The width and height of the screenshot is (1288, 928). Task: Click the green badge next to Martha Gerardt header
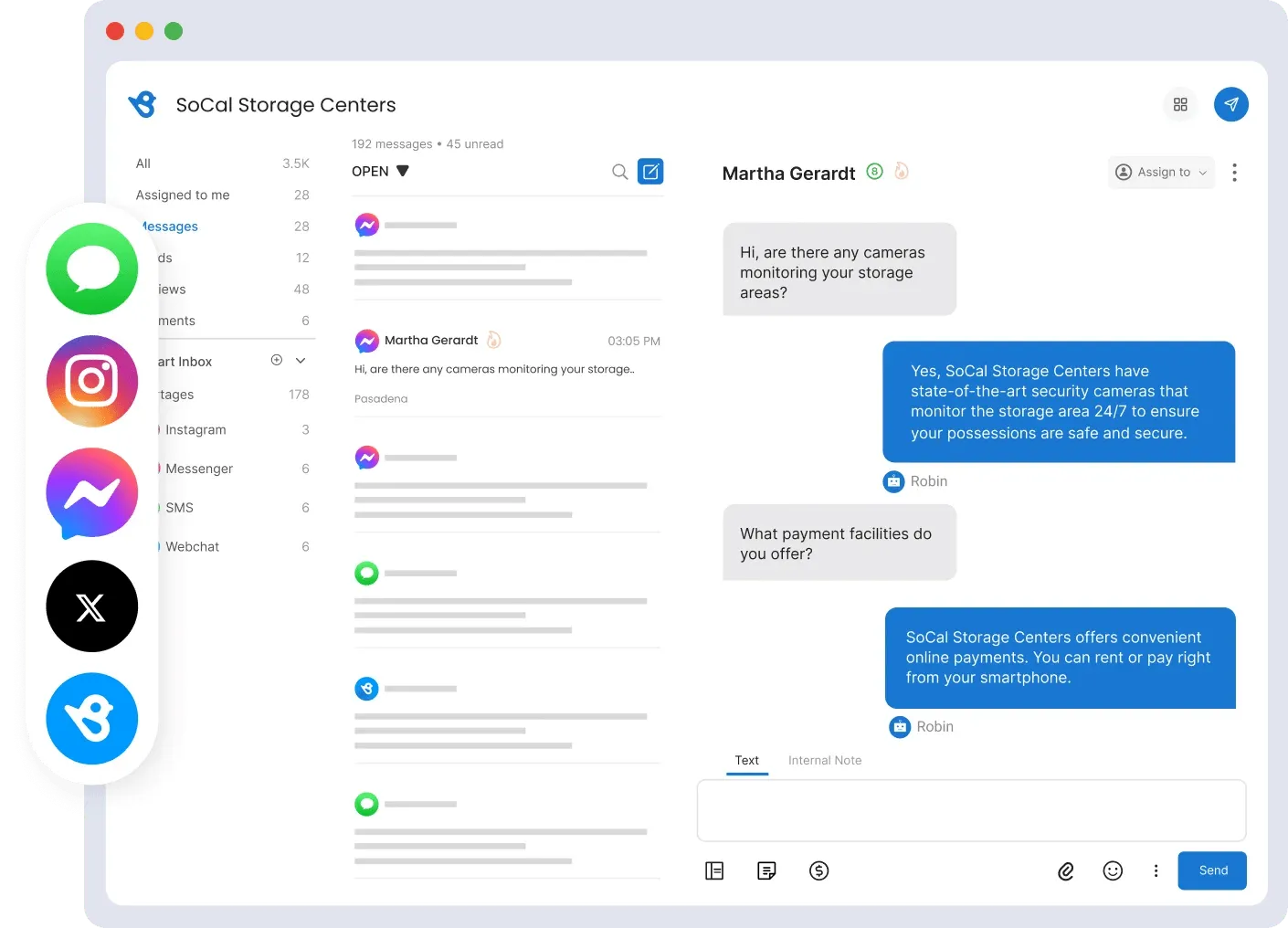click(x=874, y=172)
